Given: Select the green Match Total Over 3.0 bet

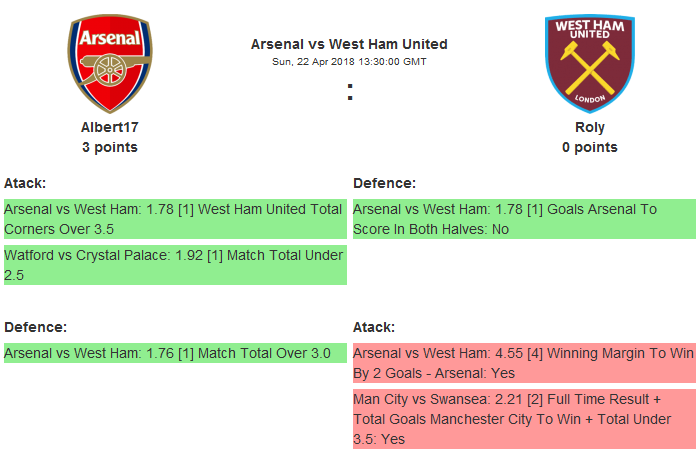Looking at the screenshot, I should (174, 353).
